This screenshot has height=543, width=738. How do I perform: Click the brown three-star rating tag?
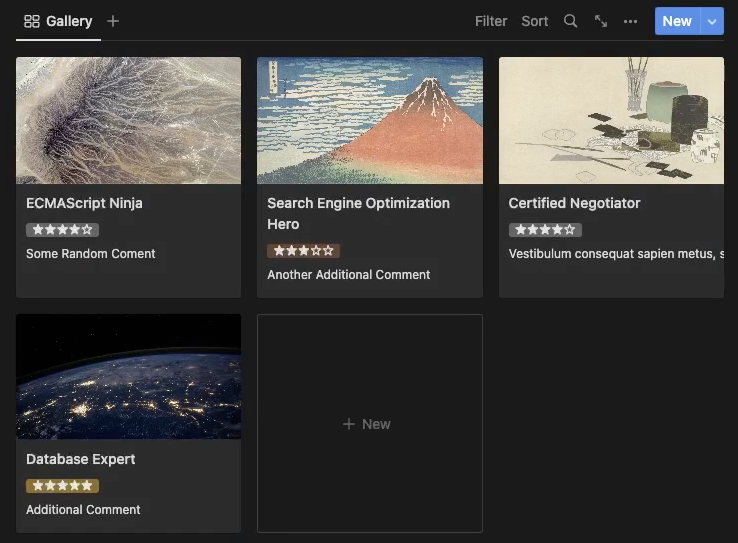(303, 251)
